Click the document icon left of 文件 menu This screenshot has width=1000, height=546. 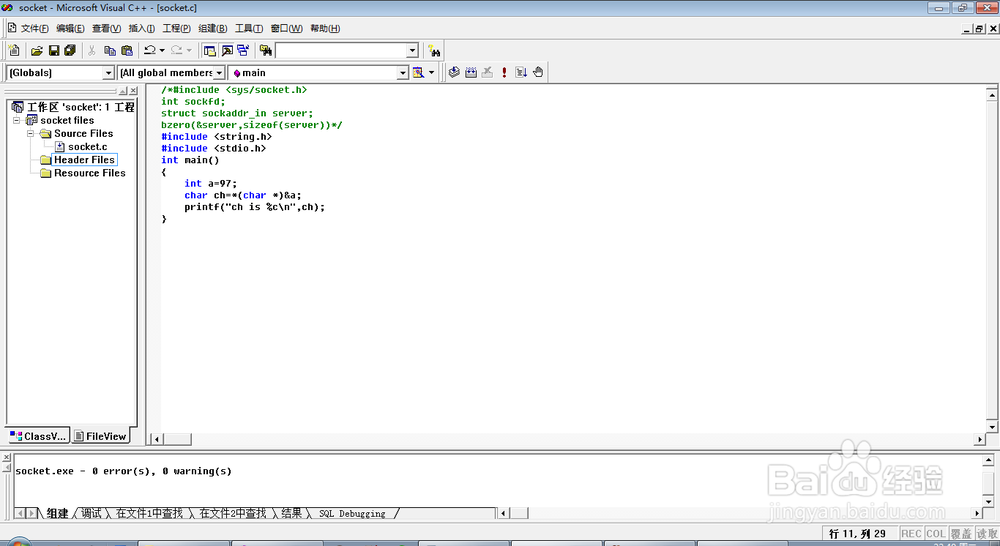pos(11,27)
